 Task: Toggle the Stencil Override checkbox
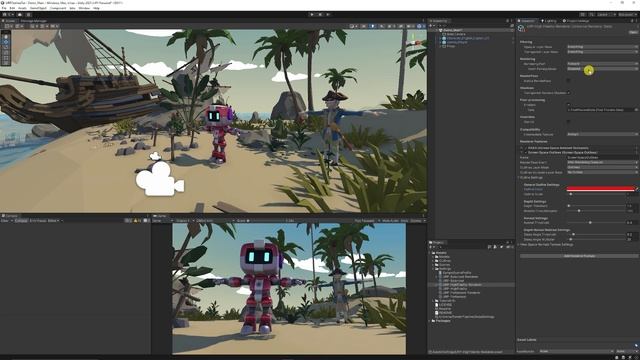point(569,122)
